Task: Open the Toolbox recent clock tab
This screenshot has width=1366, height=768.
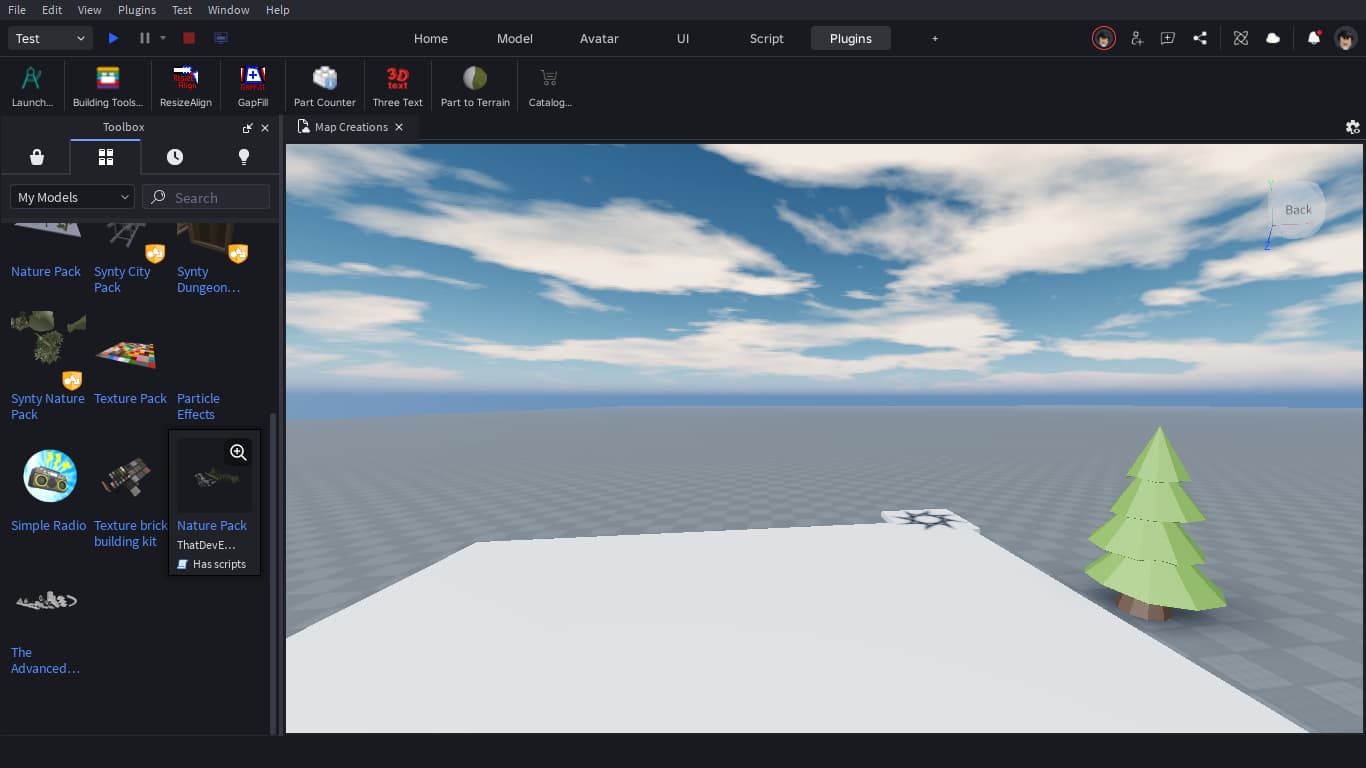Action: [175, 157]
